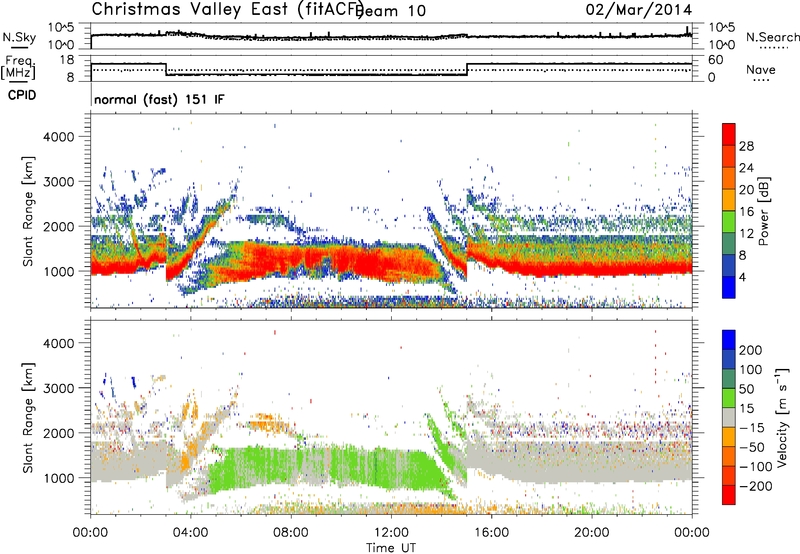Viewport: 800px width, 554px height.
Task: Pick the green 15–50 velocity swatch
Action: tap(729, 398)
